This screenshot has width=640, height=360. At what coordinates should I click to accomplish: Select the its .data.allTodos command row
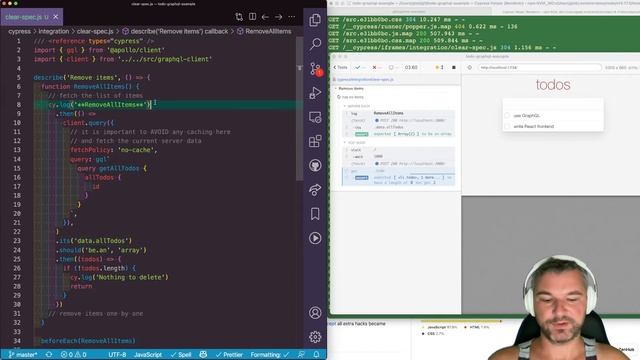point(398,127)
